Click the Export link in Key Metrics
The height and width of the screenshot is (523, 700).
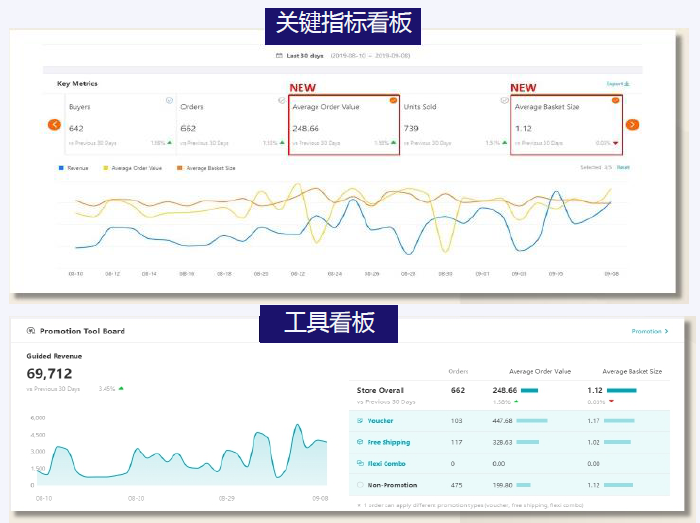pyautogui.click(x=618, y=84)
